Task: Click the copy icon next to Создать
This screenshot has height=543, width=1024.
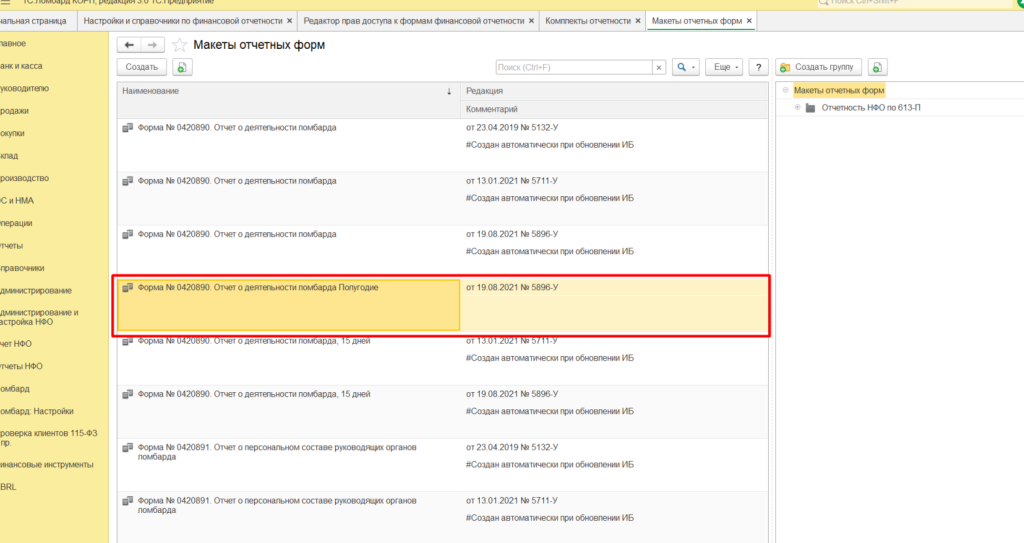Action: 181,67
